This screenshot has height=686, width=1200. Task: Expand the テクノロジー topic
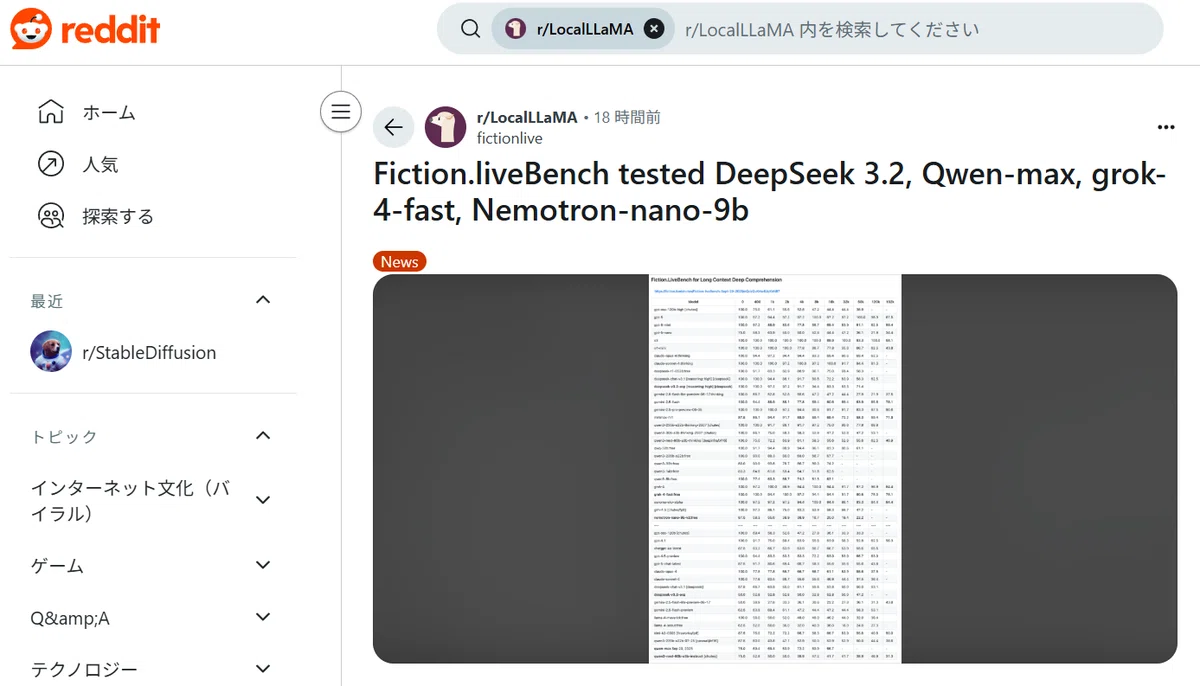263,669
